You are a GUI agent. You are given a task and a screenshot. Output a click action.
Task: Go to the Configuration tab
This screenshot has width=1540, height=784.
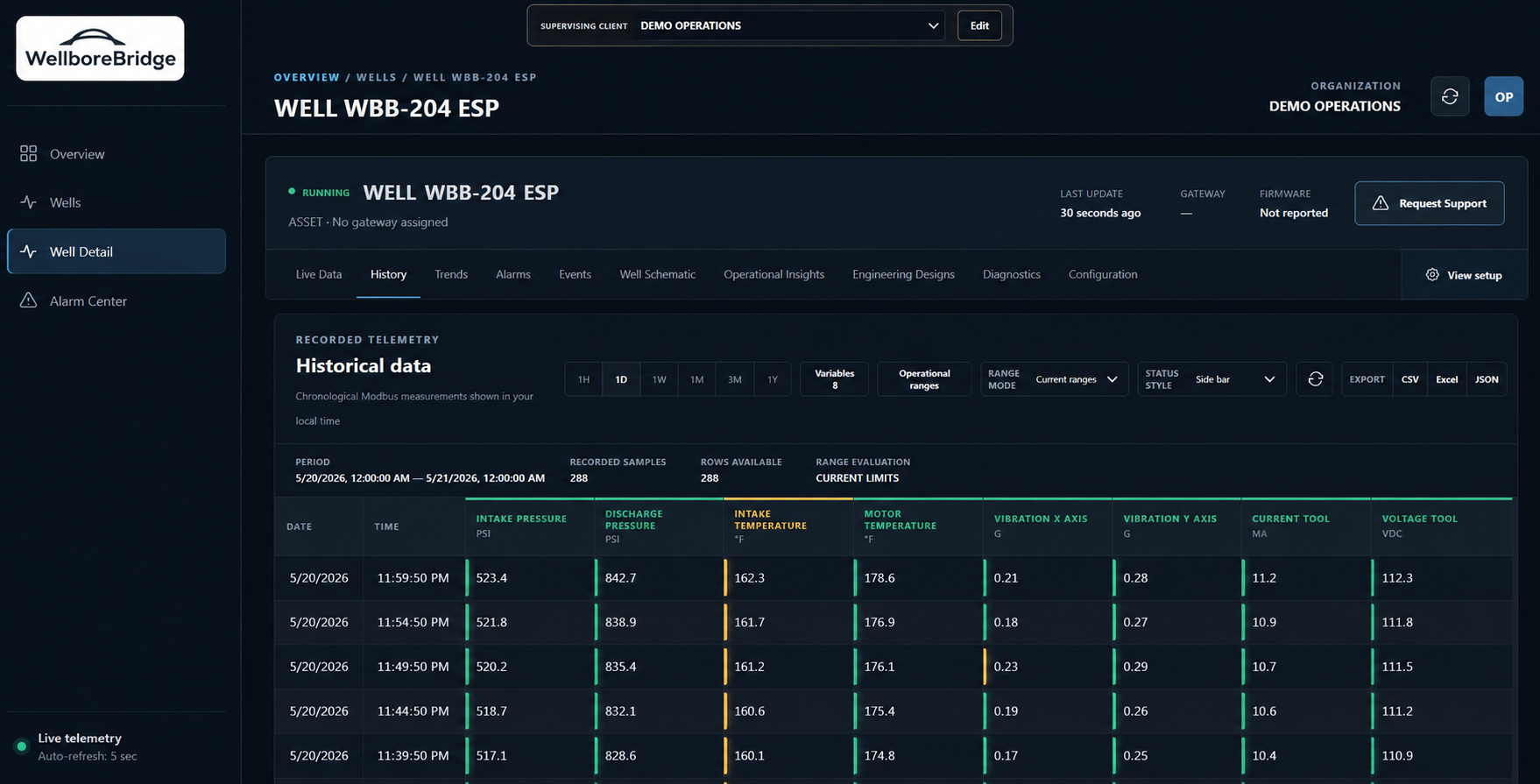click(1103, 274)
